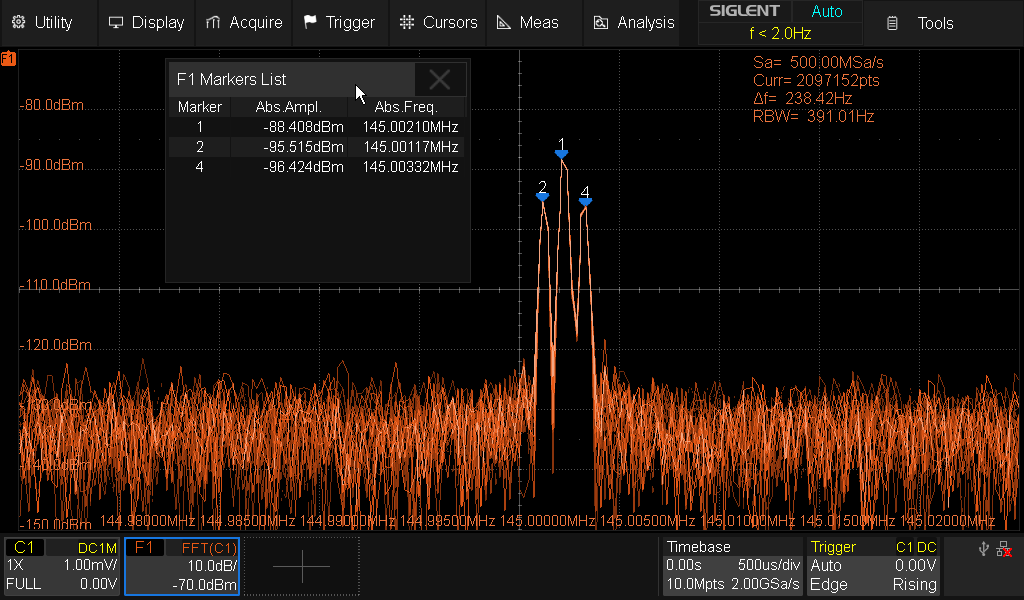This screenshot has width=1024, height=600.
Task: Click the F1 trace indicator tag
Action: click(8, 59)
